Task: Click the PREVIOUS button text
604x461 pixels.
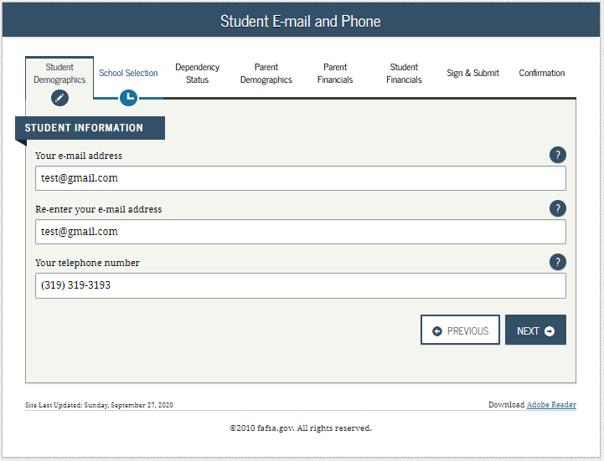Action: (468, 331)
